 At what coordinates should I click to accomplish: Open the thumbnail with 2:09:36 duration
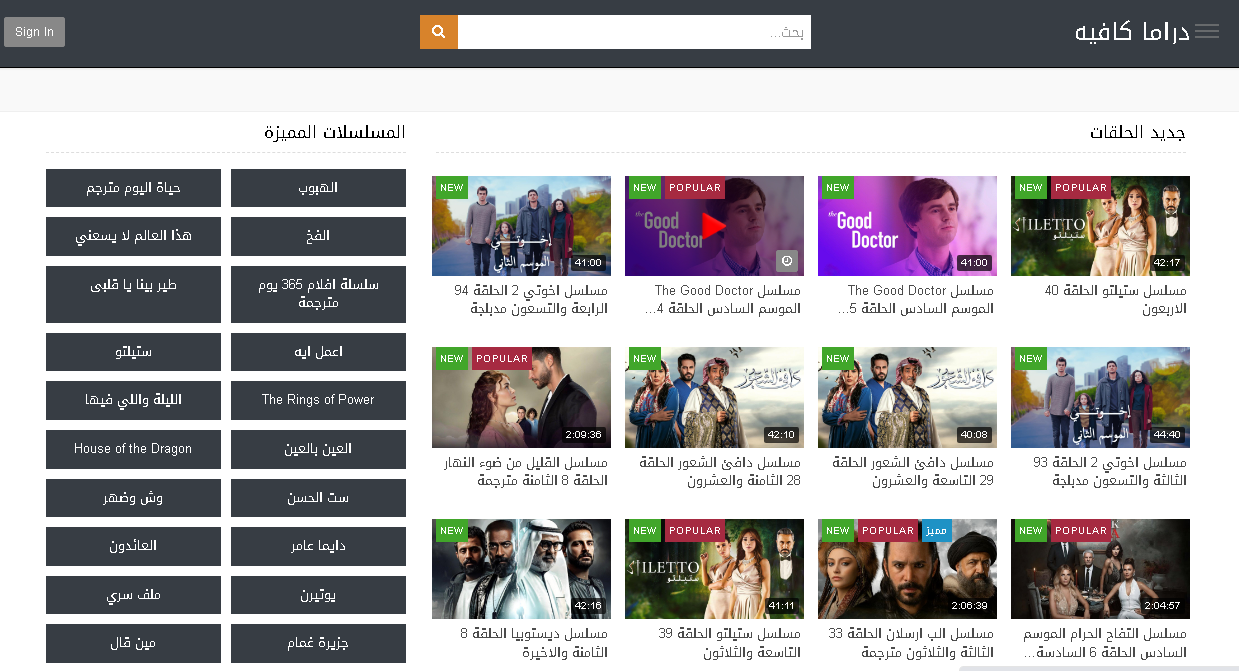[521, 397]
